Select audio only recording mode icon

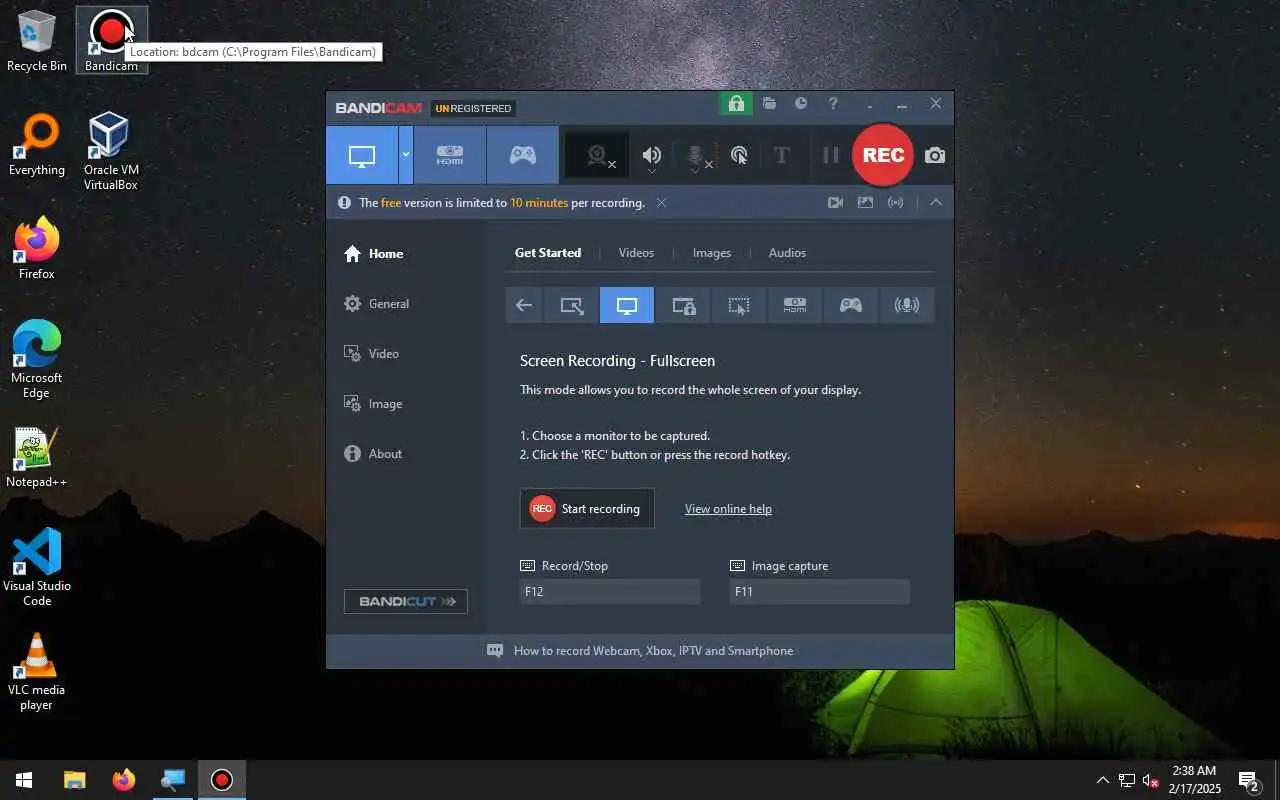click(x=907, y=306)
